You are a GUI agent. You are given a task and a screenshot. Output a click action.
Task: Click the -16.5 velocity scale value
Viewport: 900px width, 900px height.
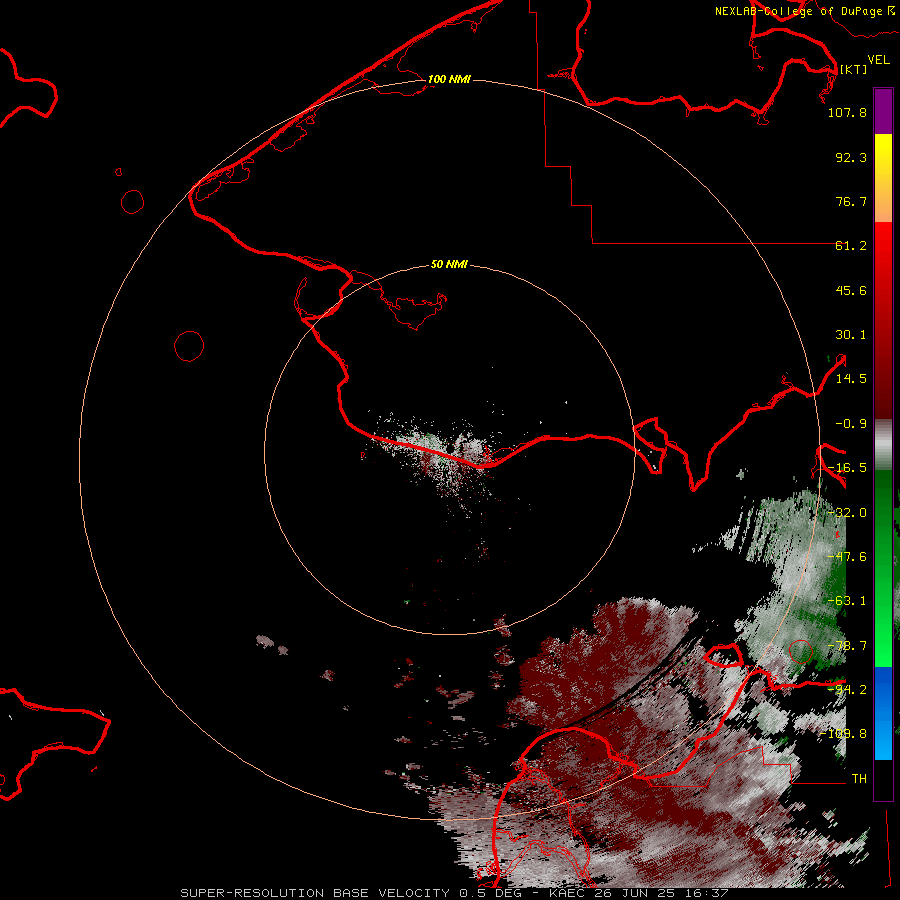[x=847, y=468]
